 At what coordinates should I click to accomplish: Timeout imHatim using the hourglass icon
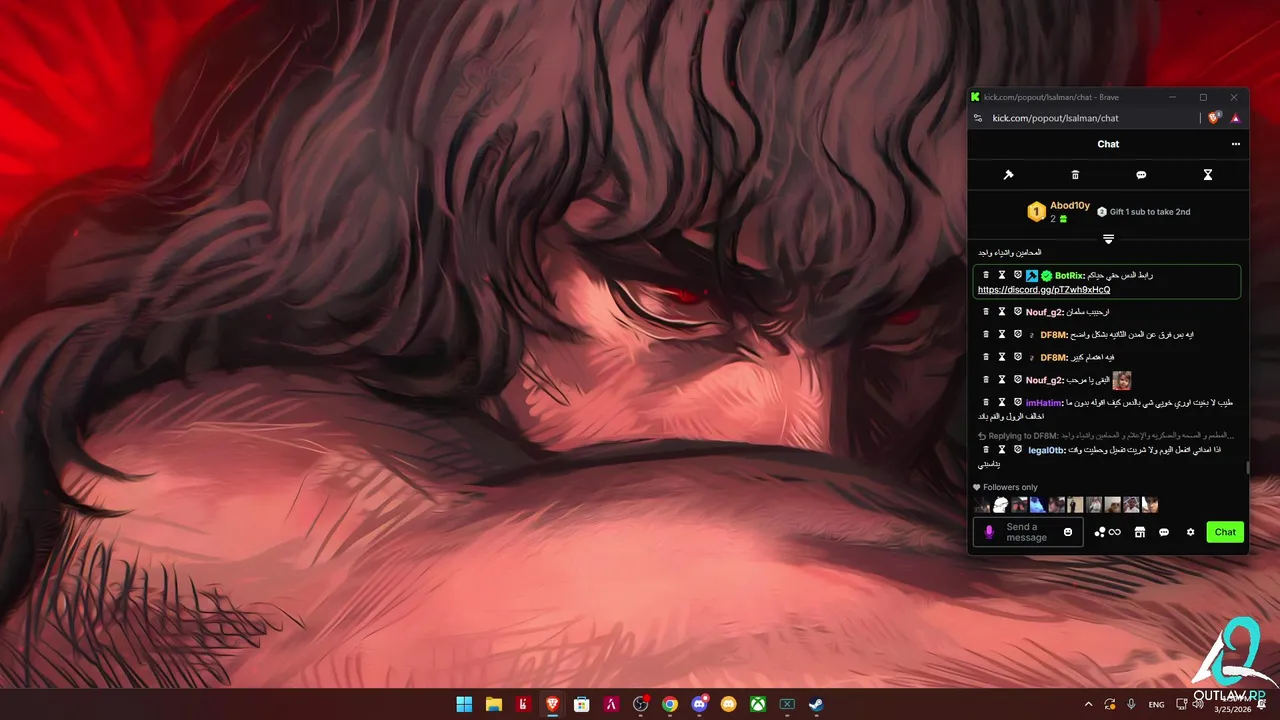(x=1002, y=402)
